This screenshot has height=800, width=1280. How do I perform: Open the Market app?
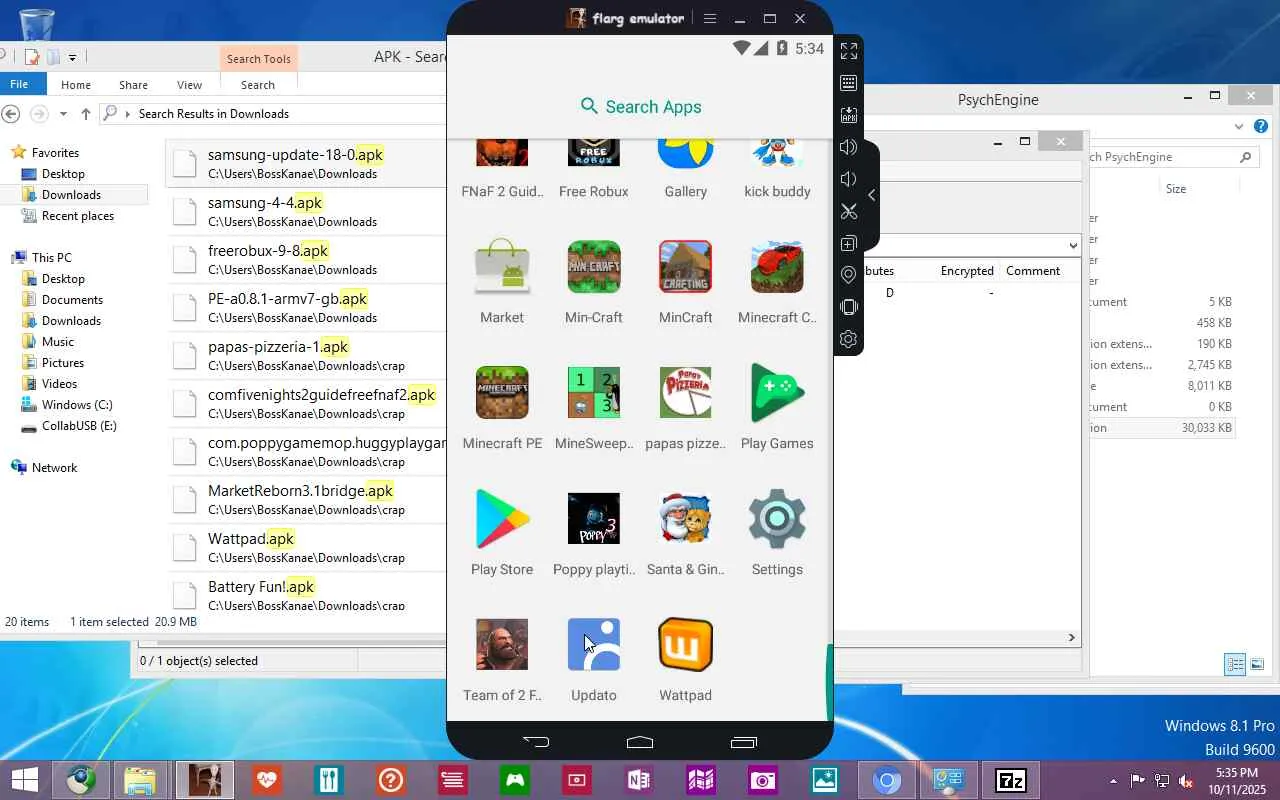pos(502,282)
